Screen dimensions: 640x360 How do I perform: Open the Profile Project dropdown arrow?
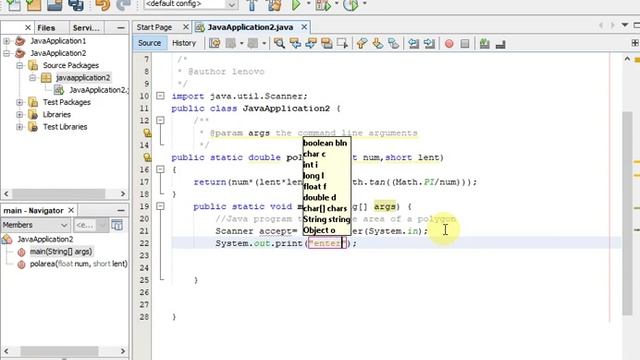[364, 4]
